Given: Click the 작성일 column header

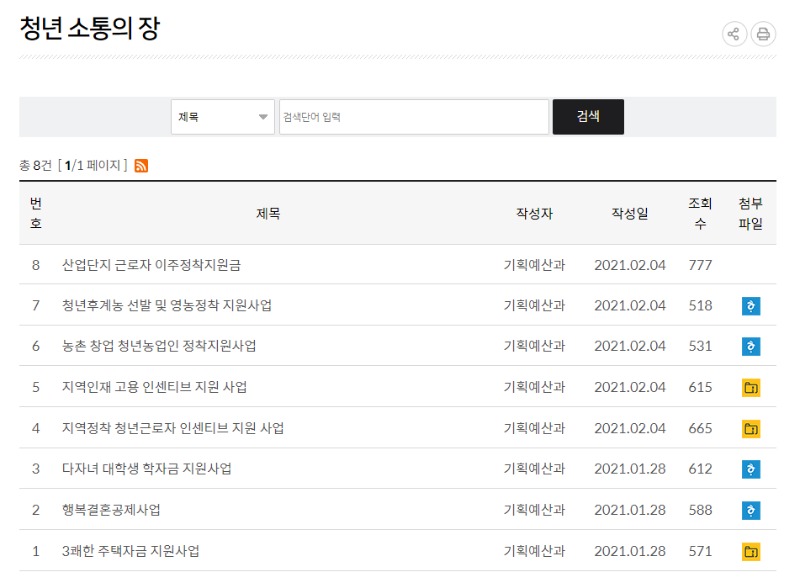Looking at the screenshot, I should [x=629, y=213].
